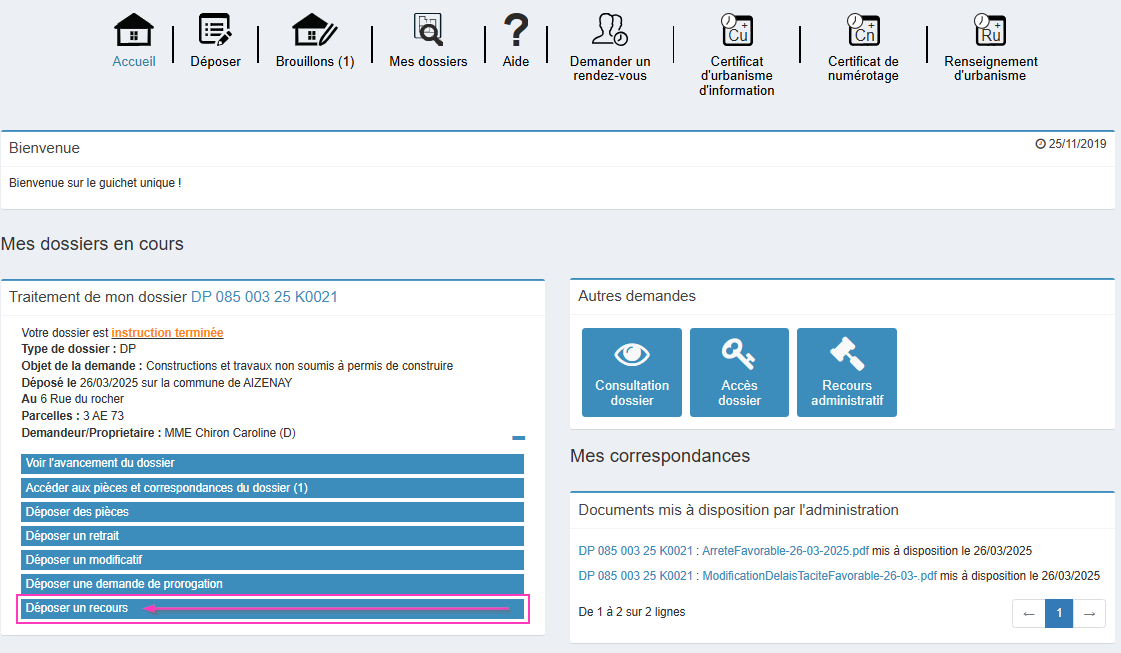This screenshot has height=653, width=1121.
Task: Click the Accueil house icon
Action: [x=134, y=30]
